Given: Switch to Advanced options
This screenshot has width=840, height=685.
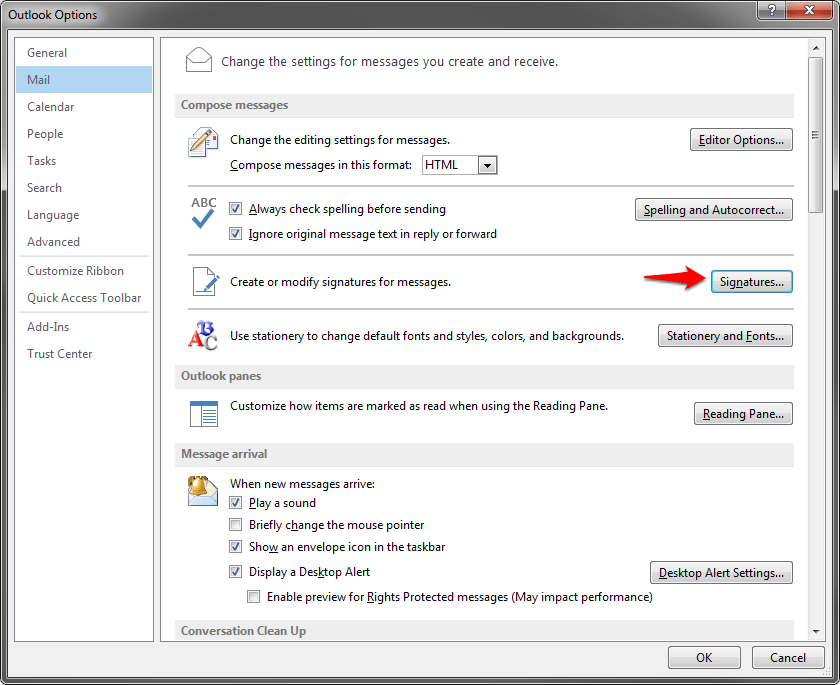Looking at the screenshot, I should [84, 242].
